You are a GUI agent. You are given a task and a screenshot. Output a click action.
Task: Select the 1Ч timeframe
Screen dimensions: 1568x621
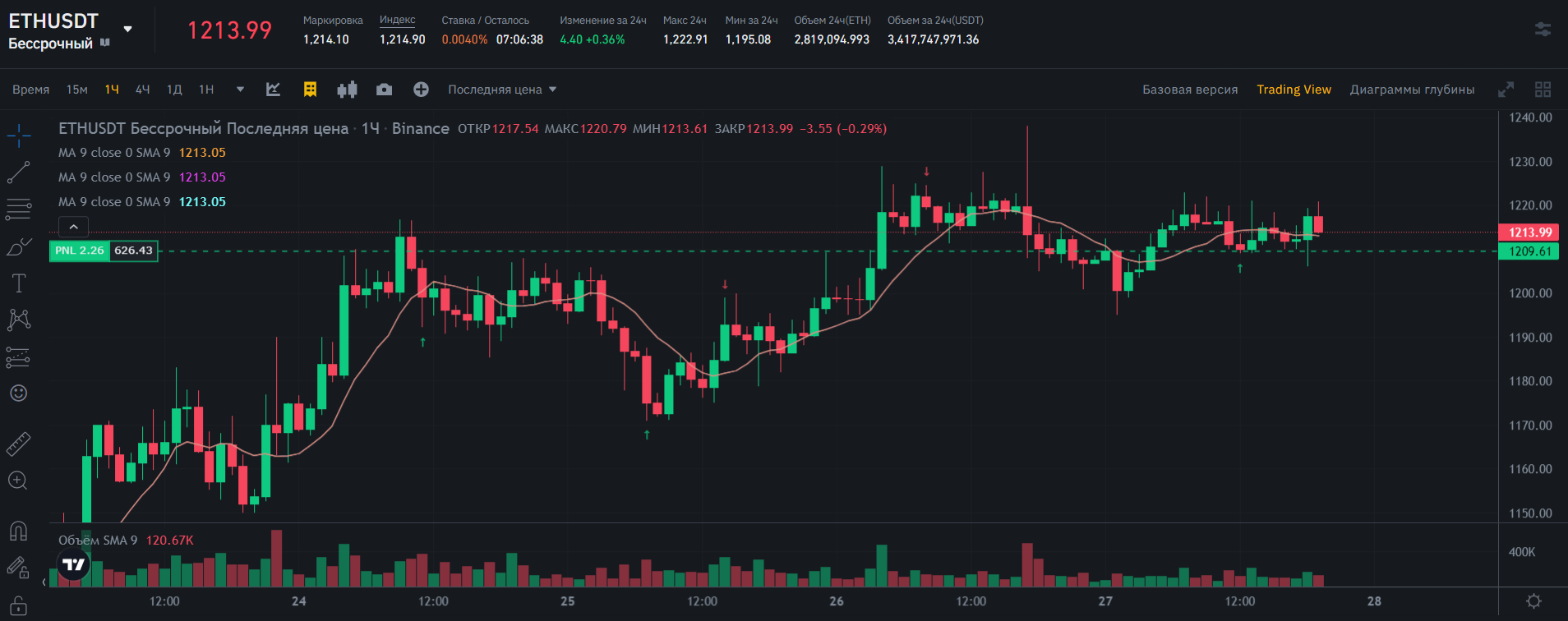(112, 90)
